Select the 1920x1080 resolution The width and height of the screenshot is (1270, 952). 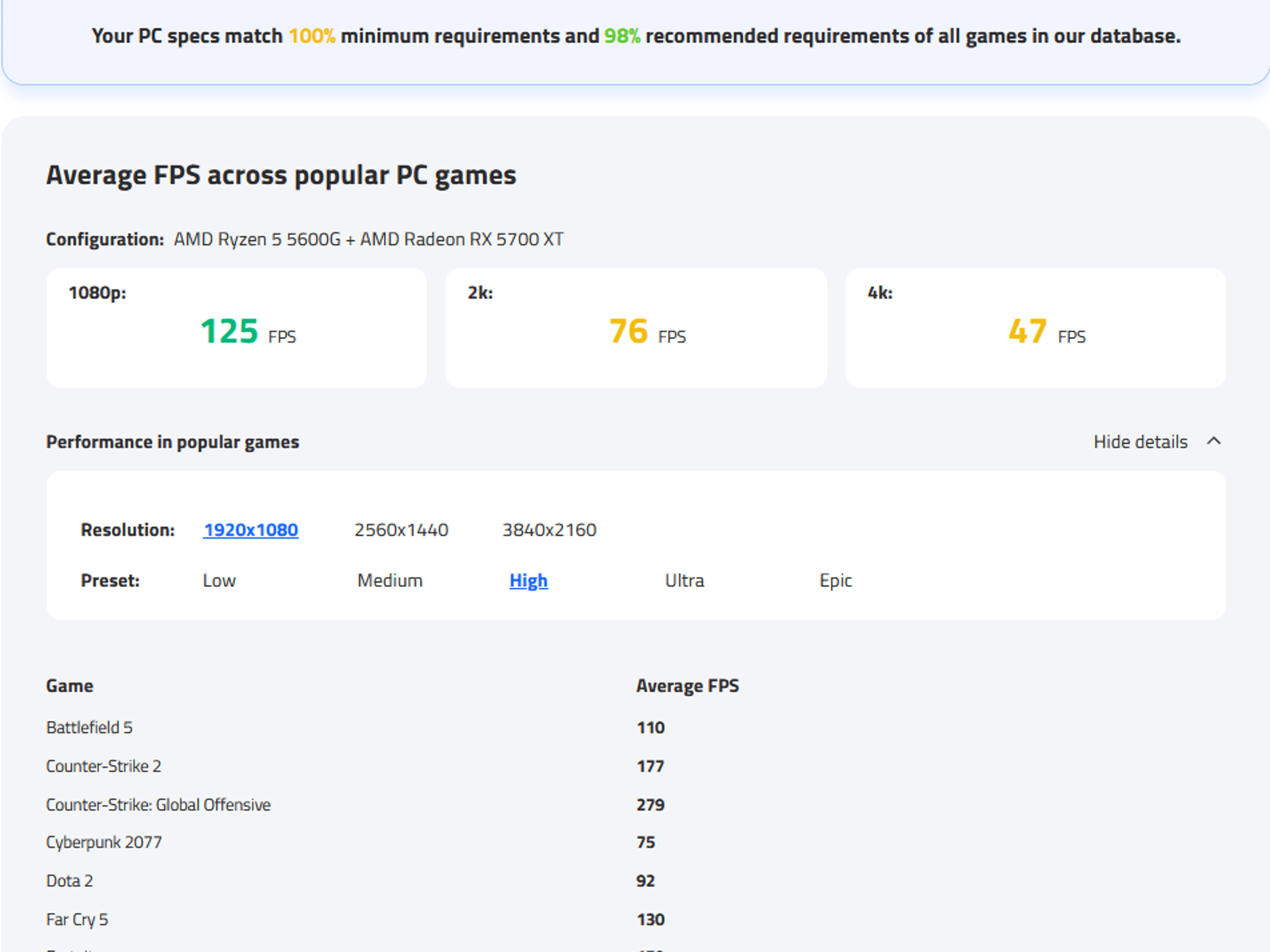pos(251,530)
